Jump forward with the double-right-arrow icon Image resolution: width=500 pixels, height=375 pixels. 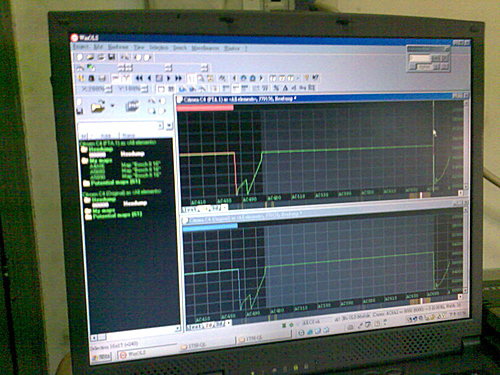[179, 78]
